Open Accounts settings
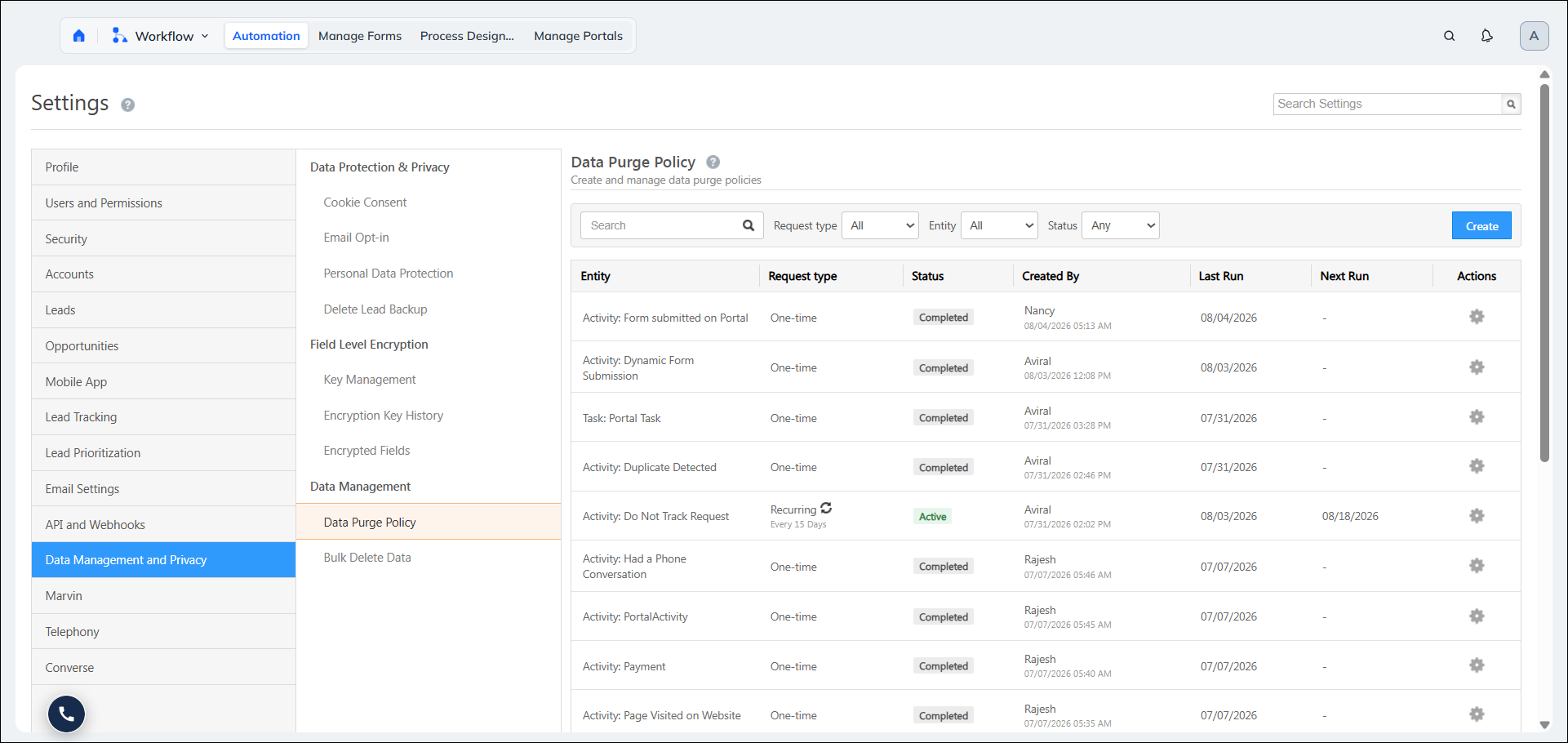Screen dimensions: 1568x743 pos(163,274)
